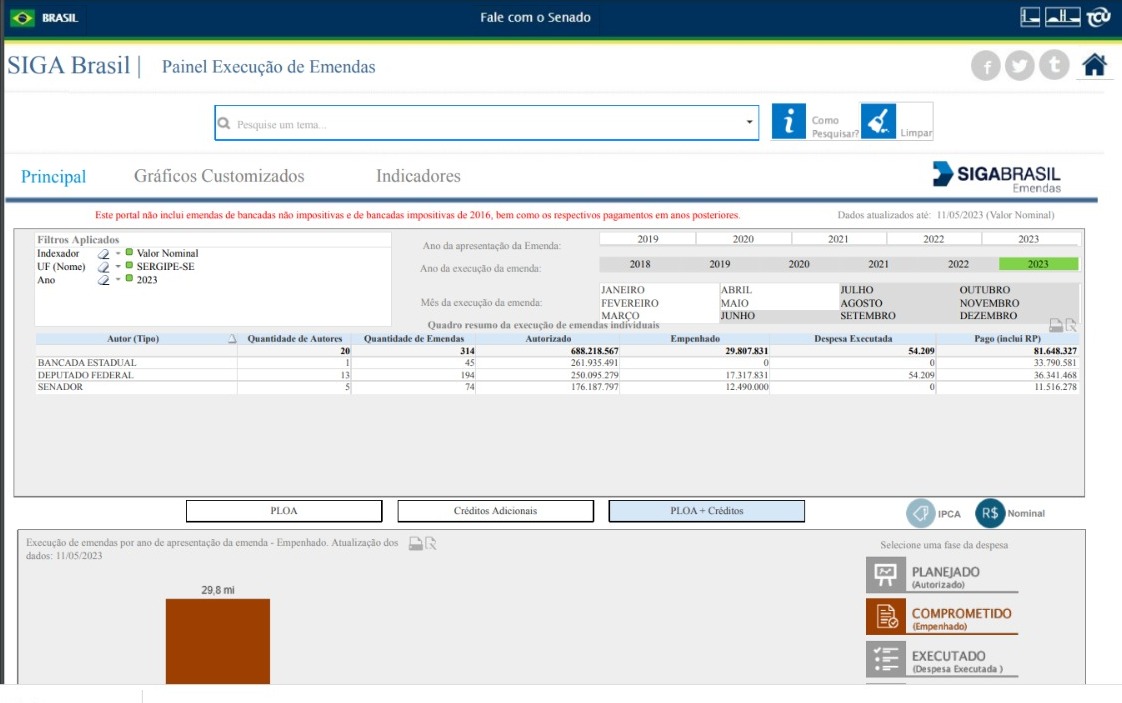The width and height of the screenshot is (1122, 703).
Task: Click the Créditos Adicionais button
Action: click(x=495, y=511)
